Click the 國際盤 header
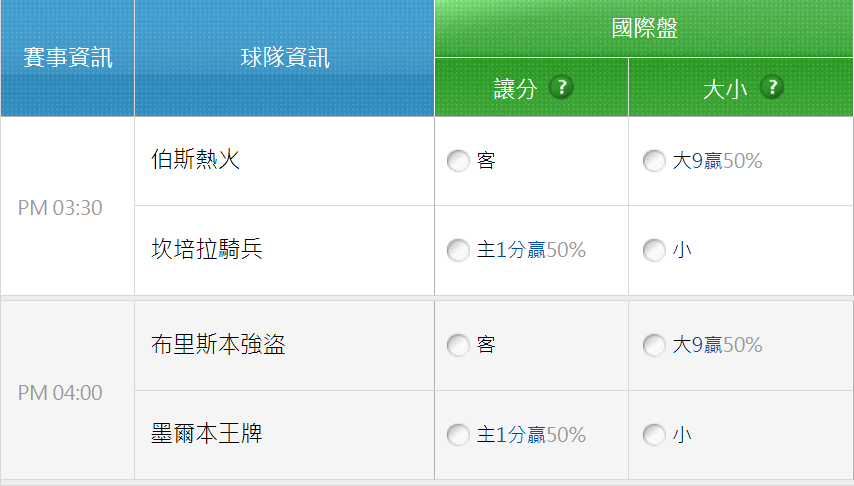The width and height of the screenshot is (854, 486). click(644, 28)
